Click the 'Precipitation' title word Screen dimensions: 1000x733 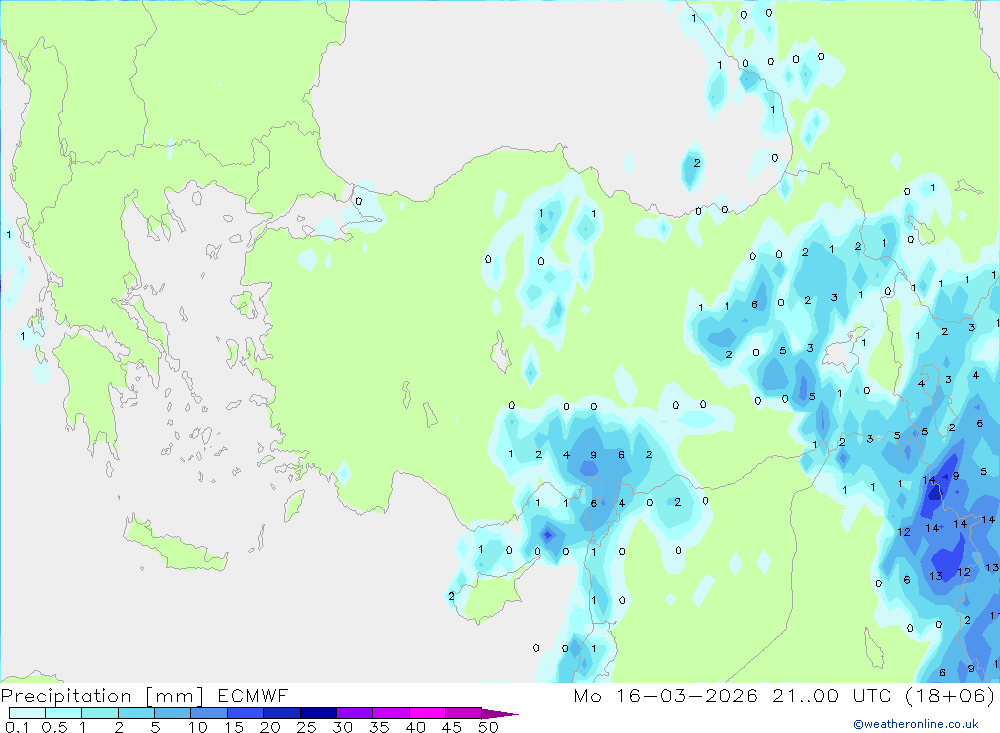[66, 696]
